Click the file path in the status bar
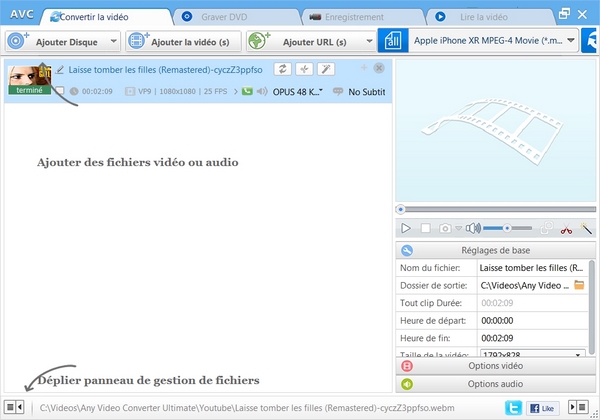The height and width of the screenshot is (420, 600). [247, 408]
